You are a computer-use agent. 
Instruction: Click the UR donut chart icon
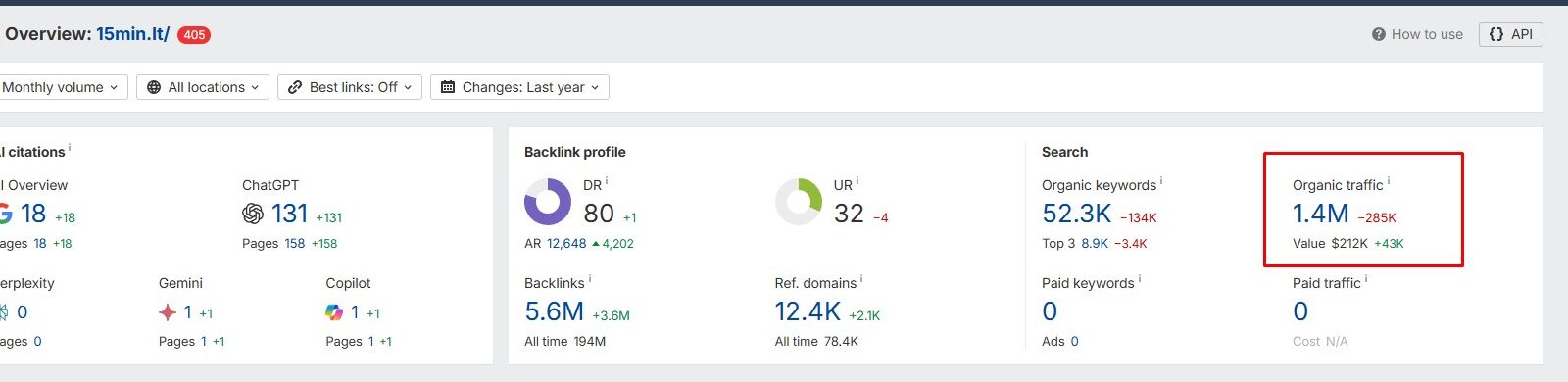(799, 202)
